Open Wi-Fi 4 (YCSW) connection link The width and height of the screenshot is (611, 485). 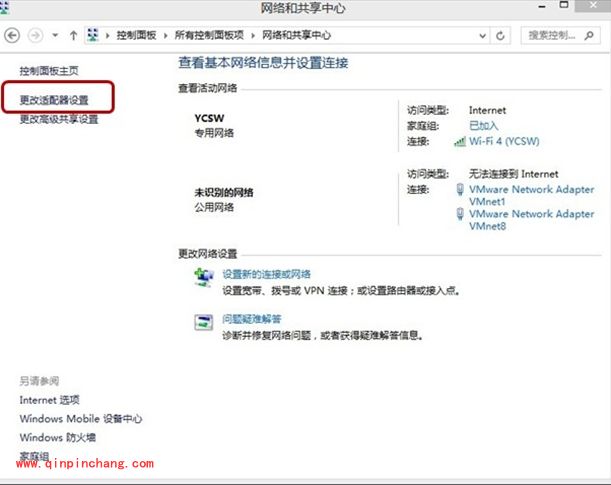click(504, 141)
